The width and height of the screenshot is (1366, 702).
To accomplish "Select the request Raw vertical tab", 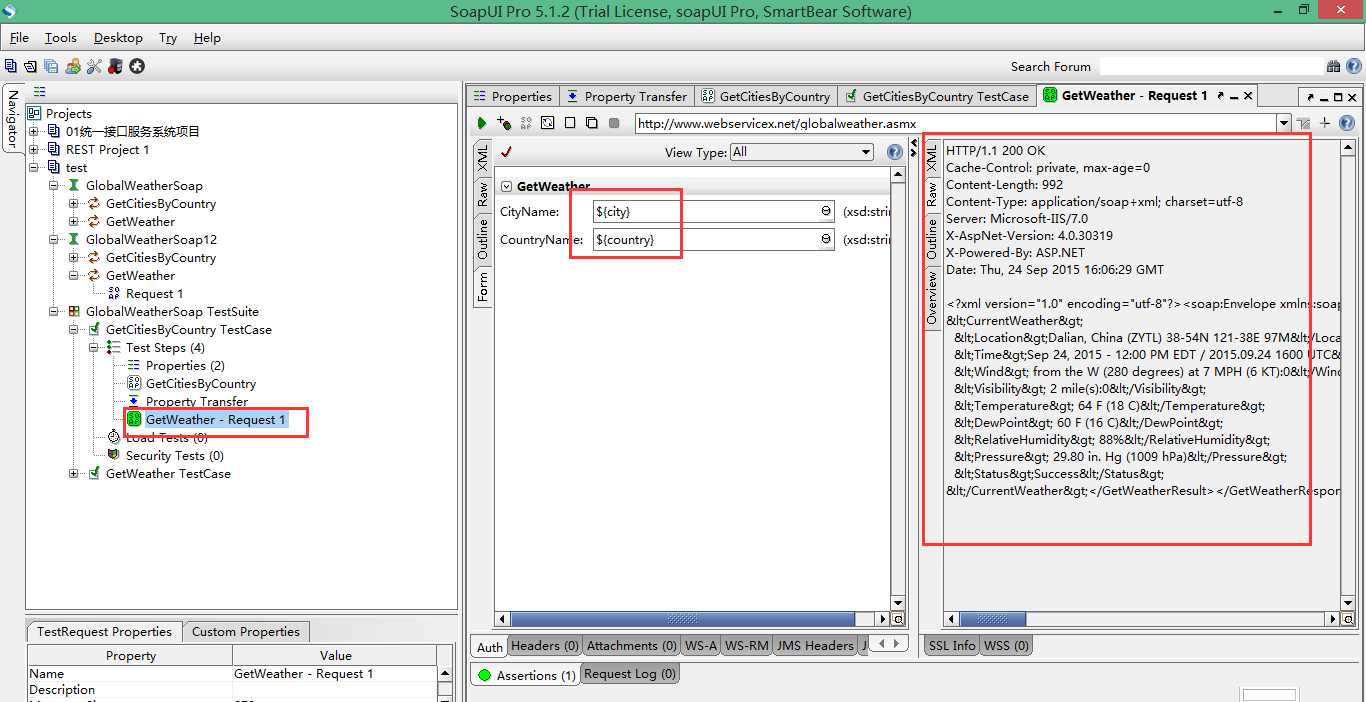I will (x=482, y=193).
